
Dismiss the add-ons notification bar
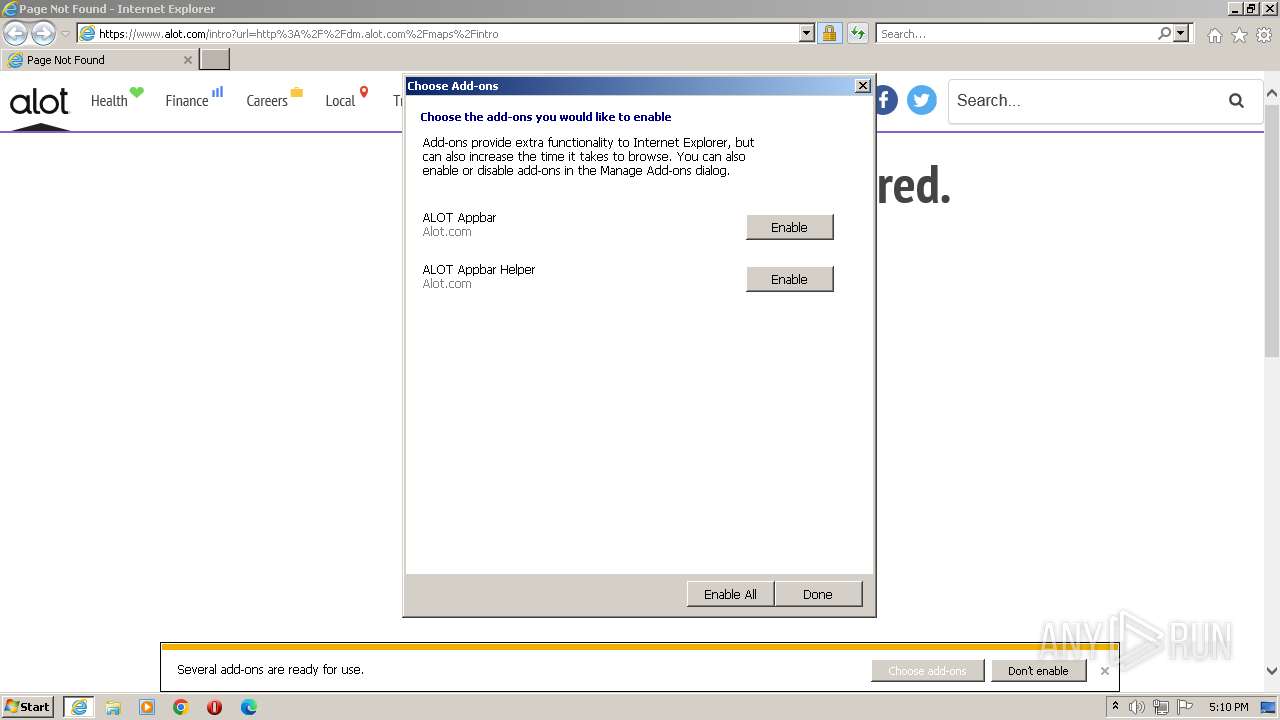1104,671
